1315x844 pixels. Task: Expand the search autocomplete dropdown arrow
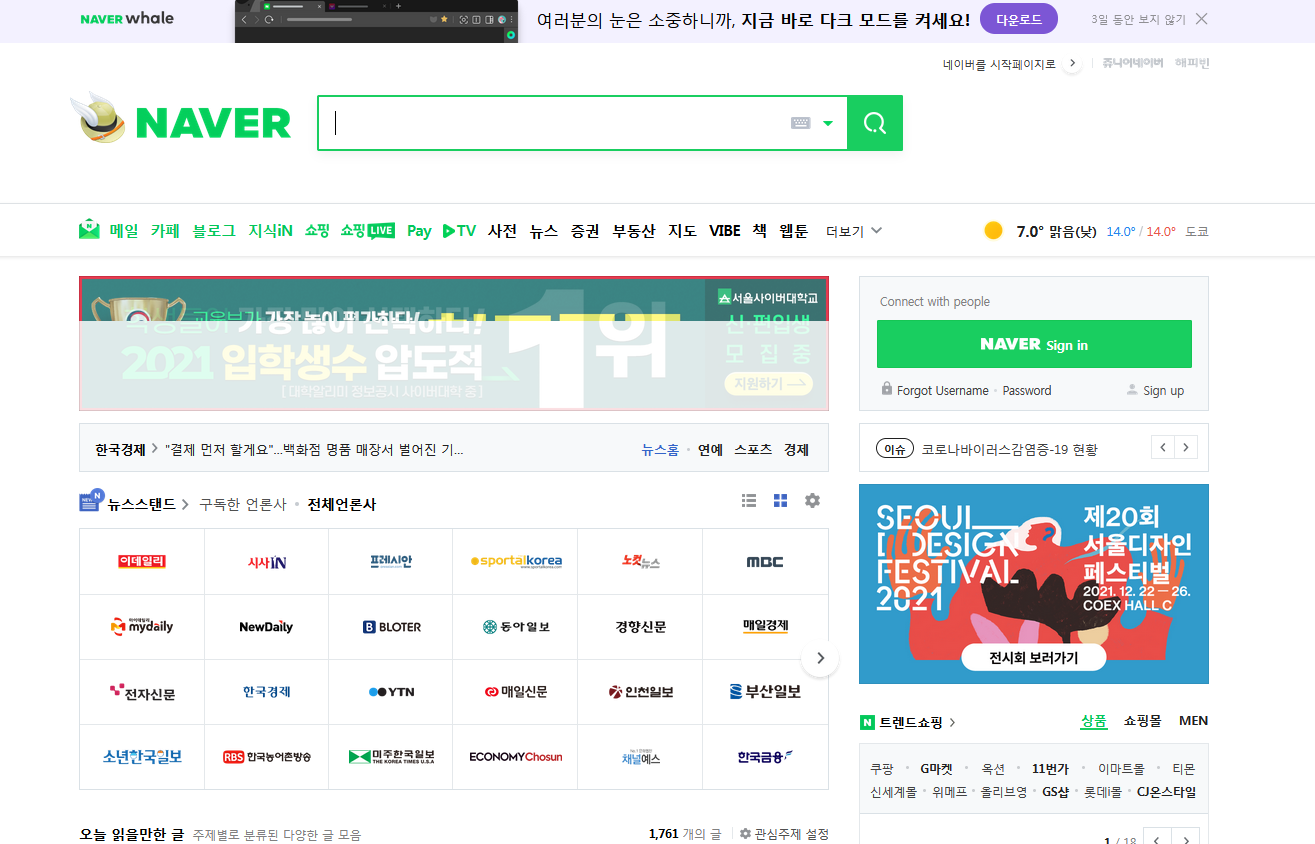828,124
